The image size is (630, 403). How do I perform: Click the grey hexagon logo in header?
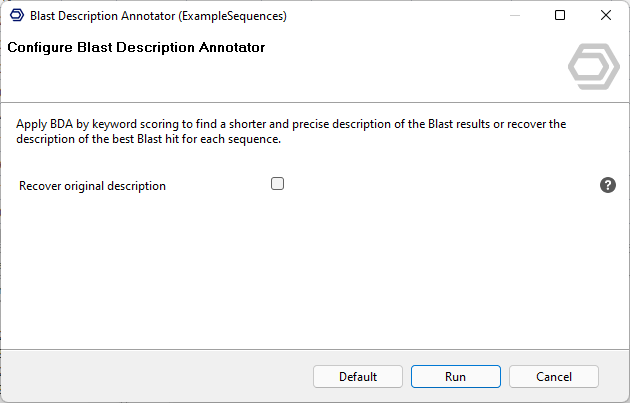(593, 67)
